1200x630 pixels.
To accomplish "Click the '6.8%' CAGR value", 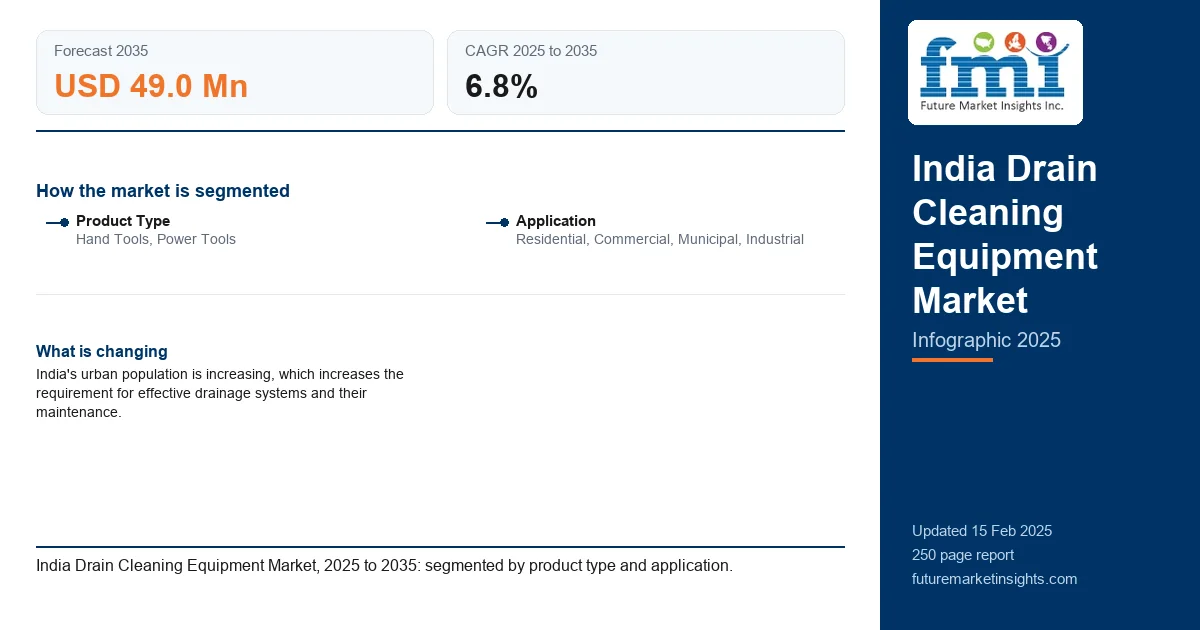I will tap(501, 87).
